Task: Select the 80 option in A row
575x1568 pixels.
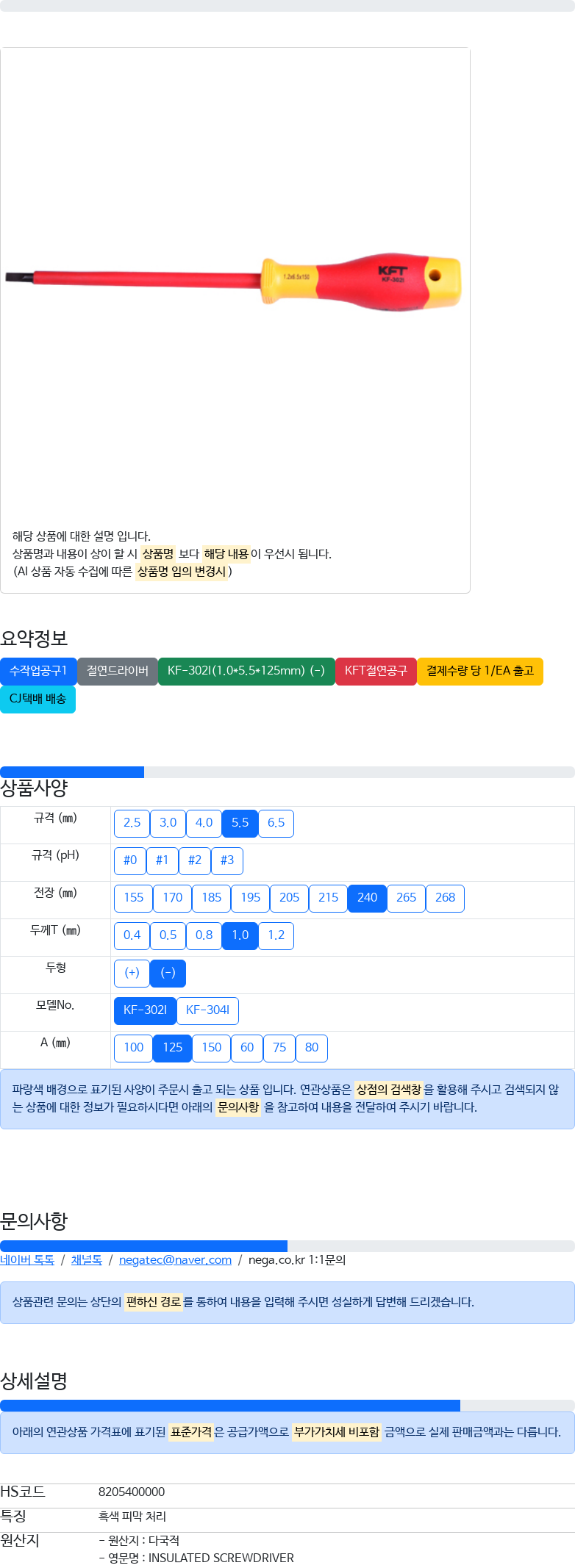Action: coord(312,1048)
